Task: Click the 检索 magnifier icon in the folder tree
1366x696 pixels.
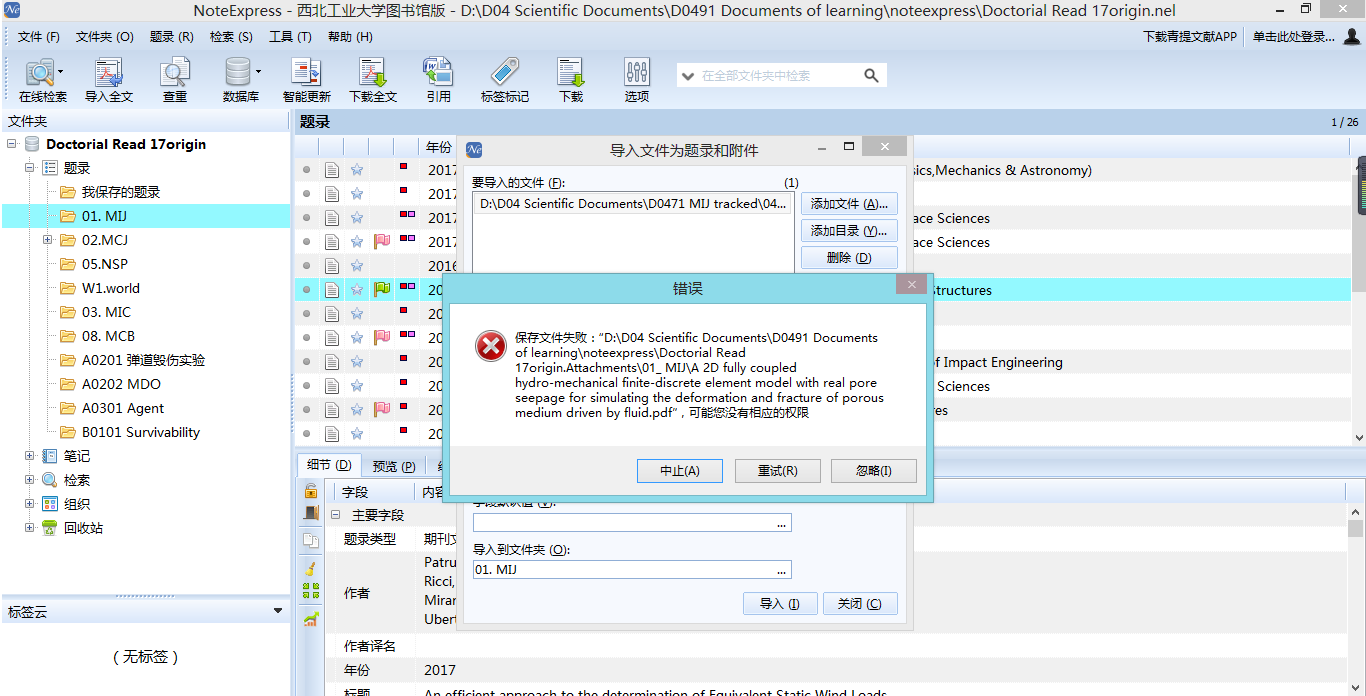Action: tap(50, 480)
